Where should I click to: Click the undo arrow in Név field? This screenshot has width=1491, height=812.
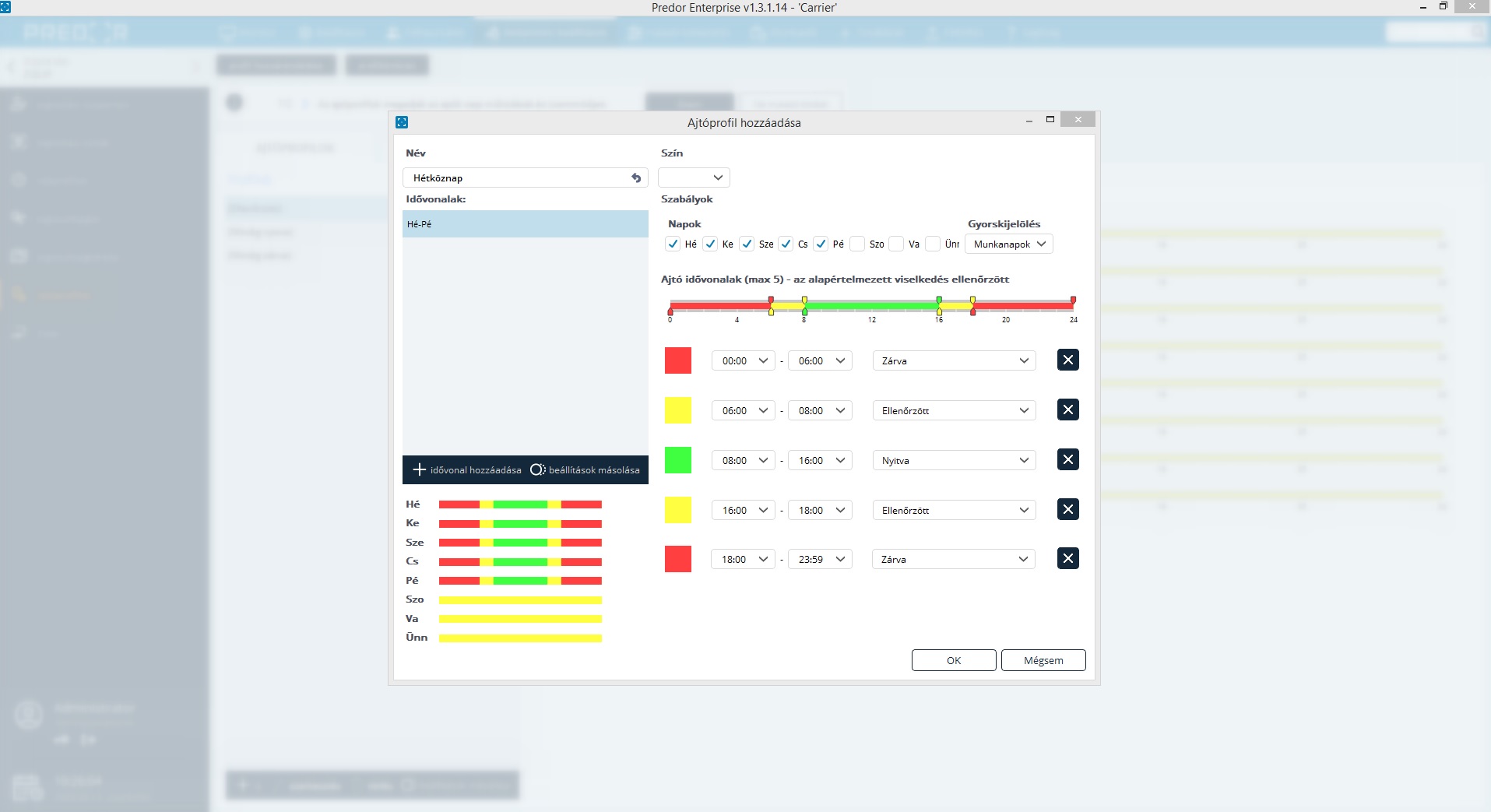636,178
